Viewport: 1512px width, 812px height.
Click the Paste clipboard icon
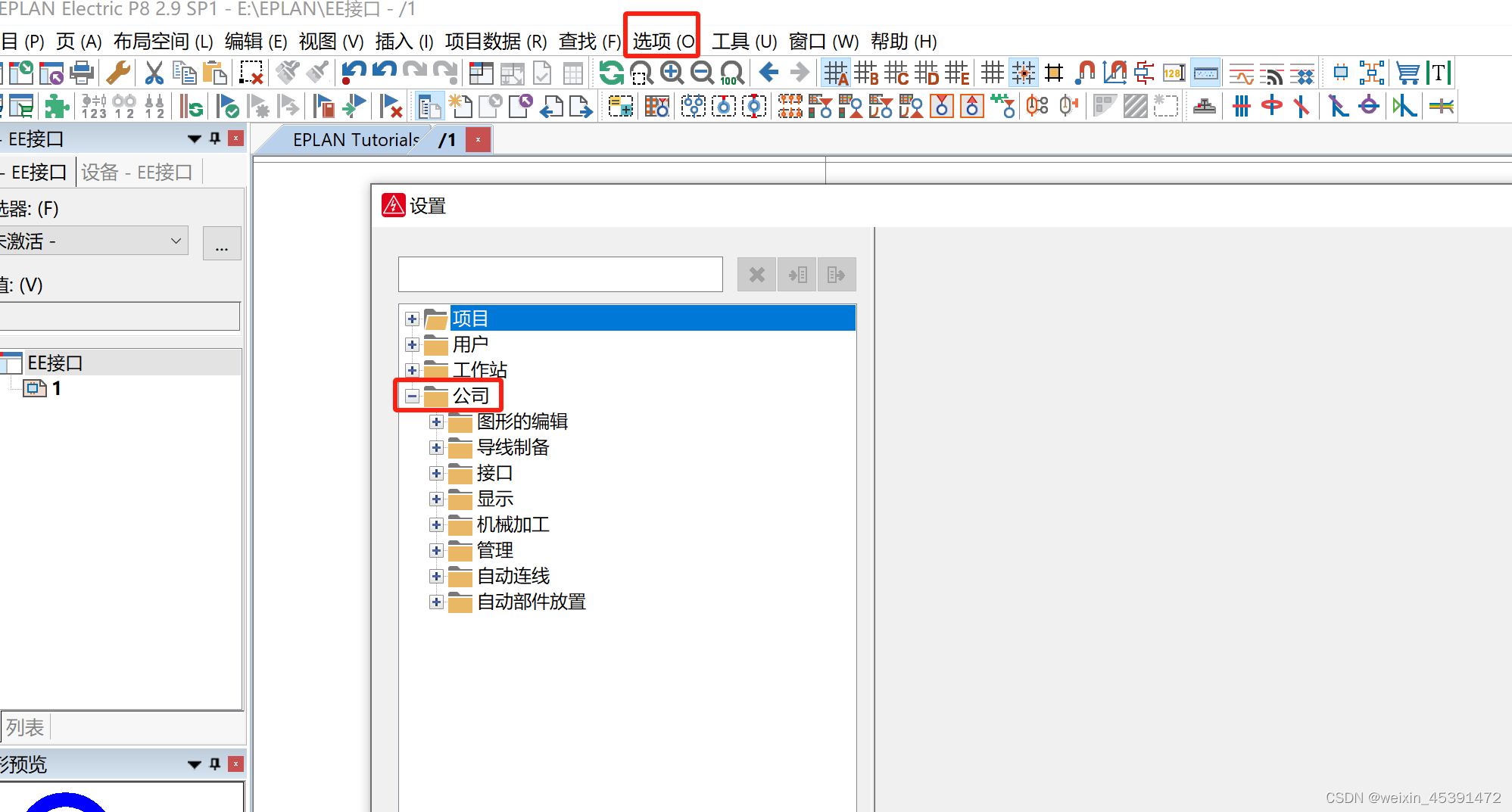pyautogui.click(x=215, y=73)
